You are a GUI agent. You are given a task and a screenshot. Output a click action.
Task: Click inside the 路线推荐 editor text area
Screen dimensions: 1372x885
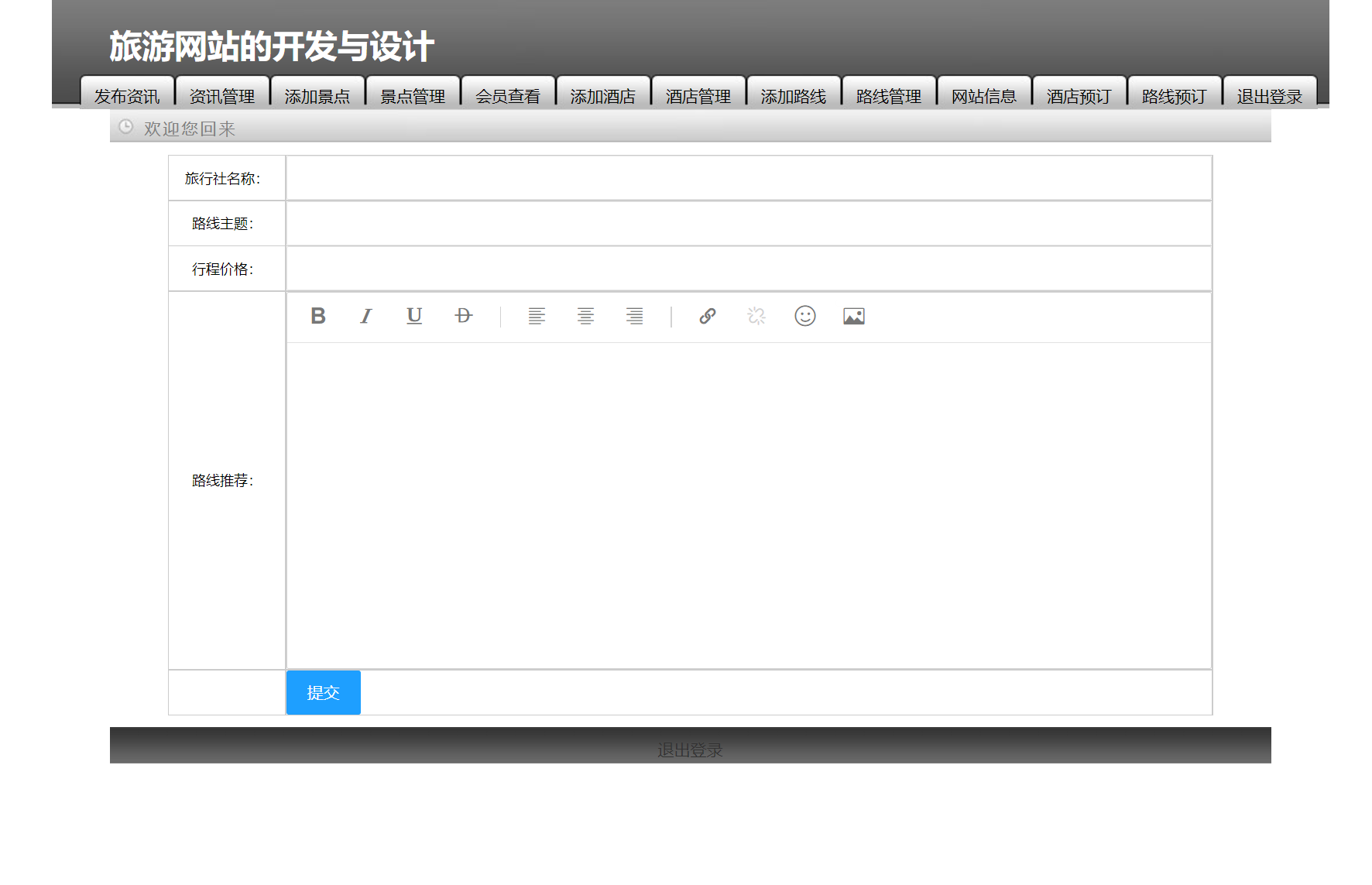[x=749, y=503]
